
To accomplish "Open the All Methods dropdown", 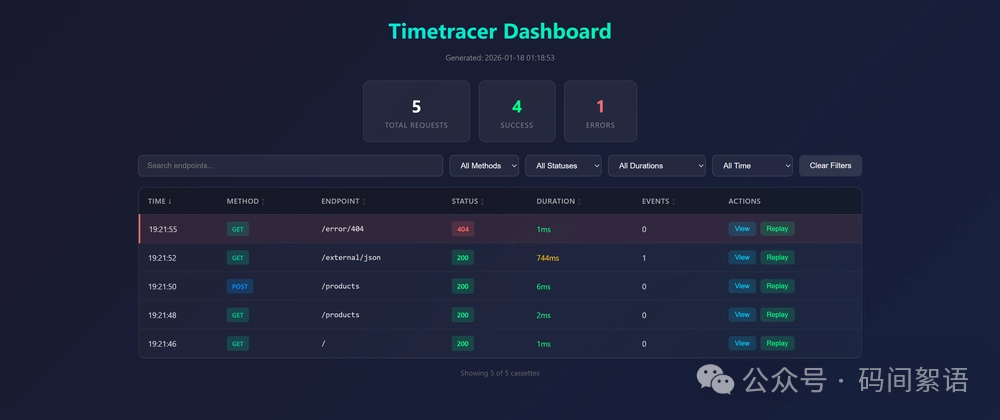I will 484,166.
